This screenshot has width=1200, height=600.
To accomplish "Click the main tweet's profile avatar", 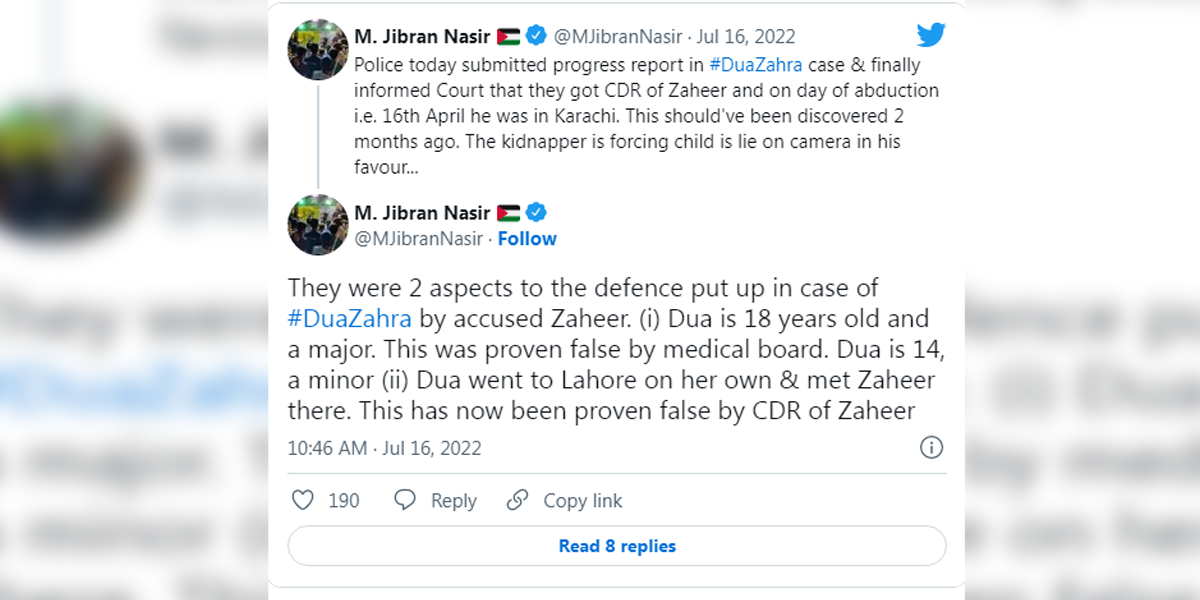I will pos(318,225).
